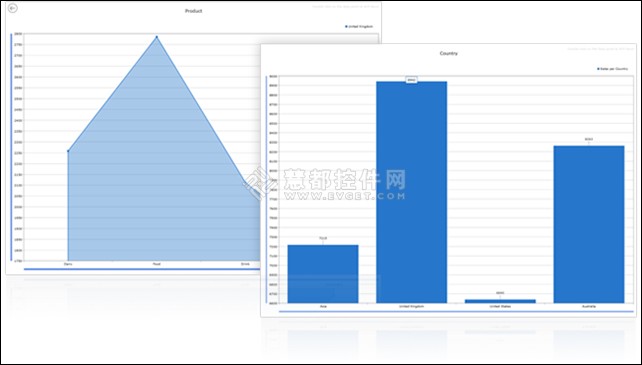Click the value label above the Australia bar
The height and width of the screenshot is (365, 642).
(589, 140)
